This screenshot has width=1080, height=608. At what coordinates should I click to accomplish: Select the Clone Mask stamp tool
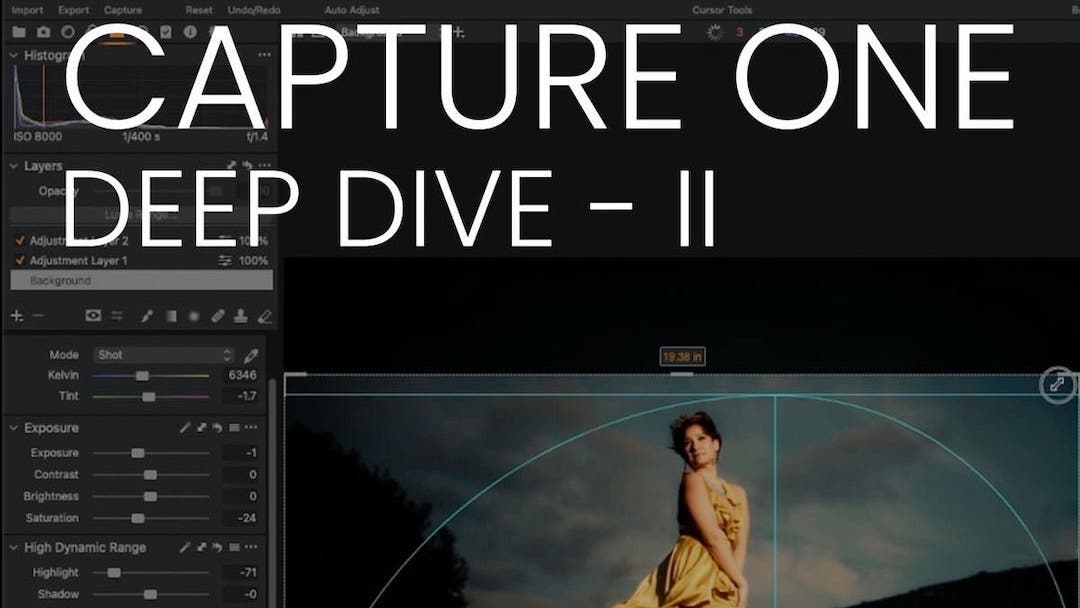tap(240, 316)
